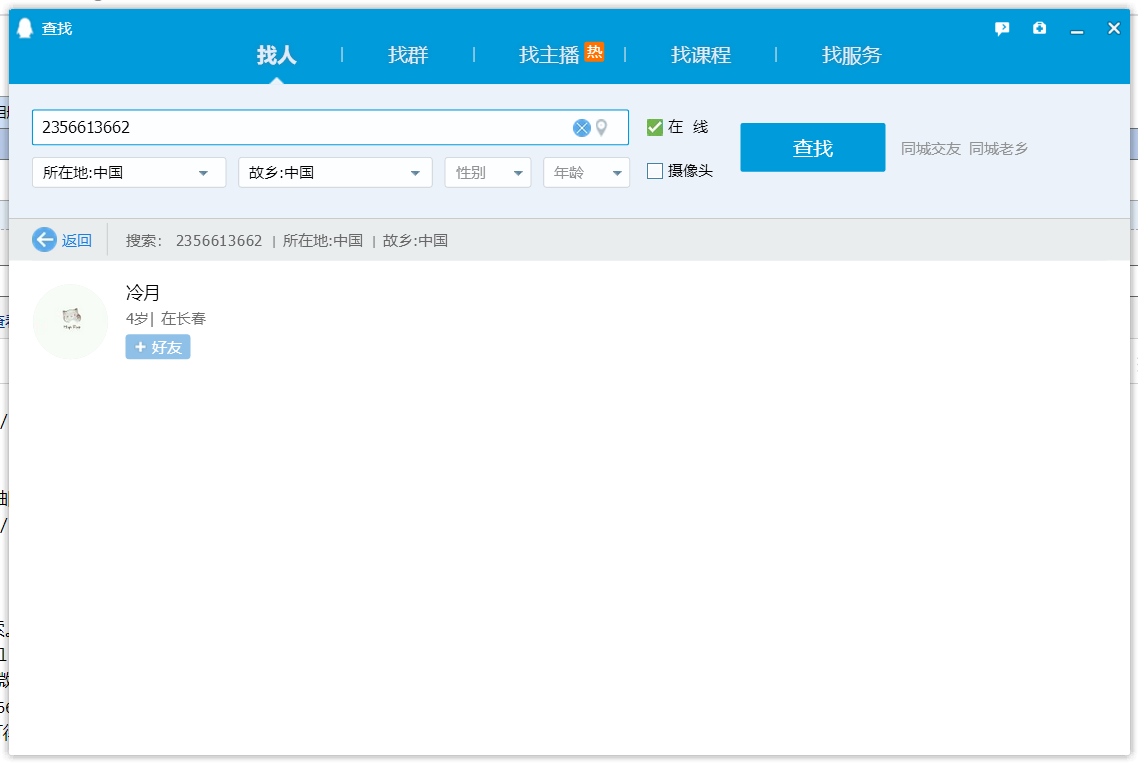Open the 同城交友 link
Image resolution: width=1138 pixels, height=763 pixels.
pos(930,149)
